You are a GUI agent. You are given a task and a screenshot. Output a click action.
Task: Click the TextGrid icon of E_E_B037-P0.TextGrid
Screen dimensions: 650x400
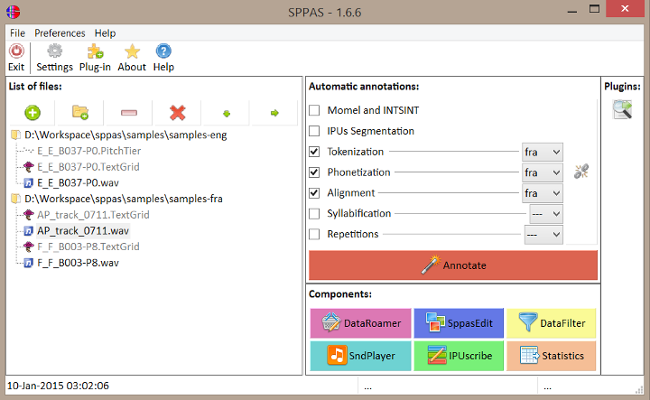(x=28, y=167)
